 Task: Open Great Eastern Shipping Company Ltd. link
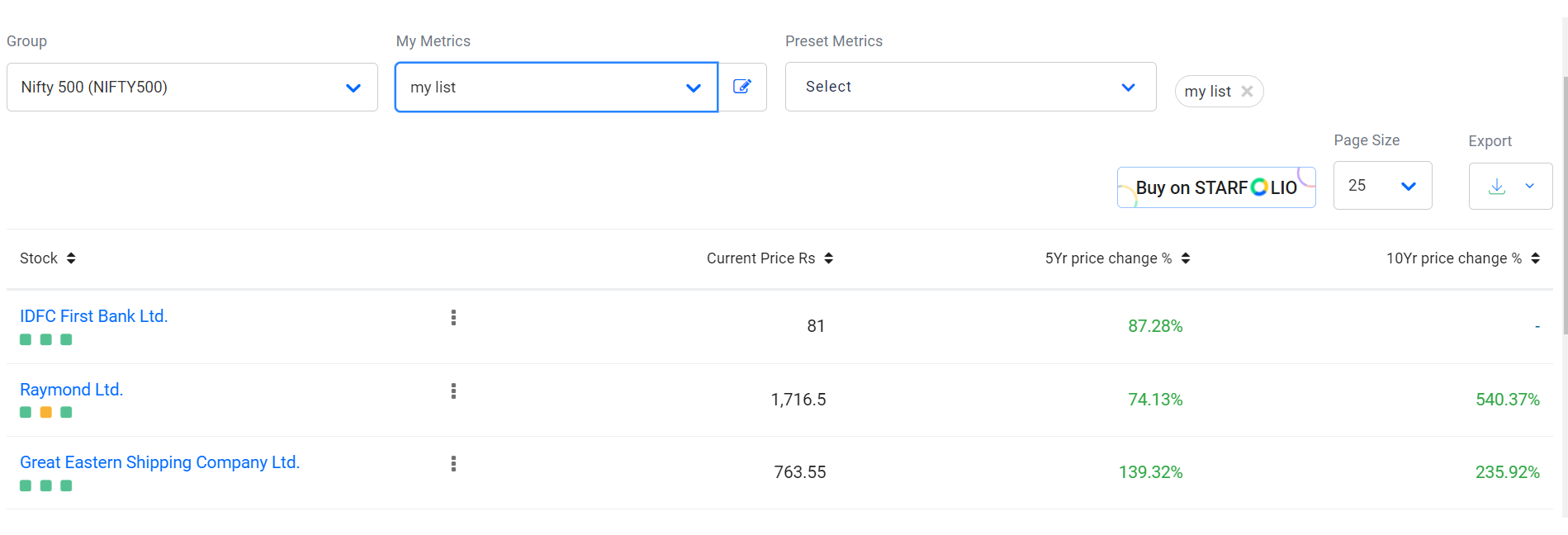pyautogui.click(x=159, y=462)
